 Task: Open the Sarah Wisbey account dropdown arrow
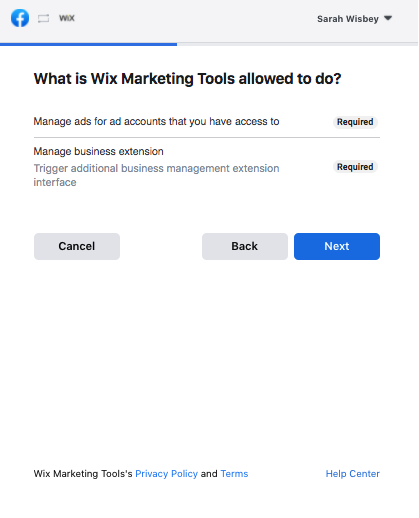(x=388, y=18)
